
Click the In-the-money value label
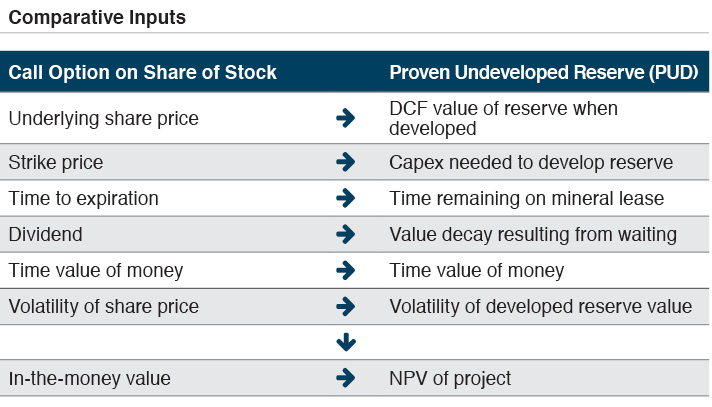click(x=89, y=378)
